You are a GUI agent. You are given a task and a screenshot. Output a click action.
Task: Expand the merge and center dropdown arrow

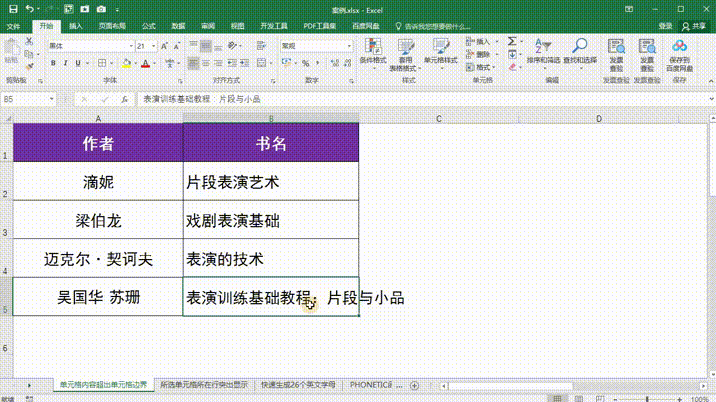(x=270, y=63)
